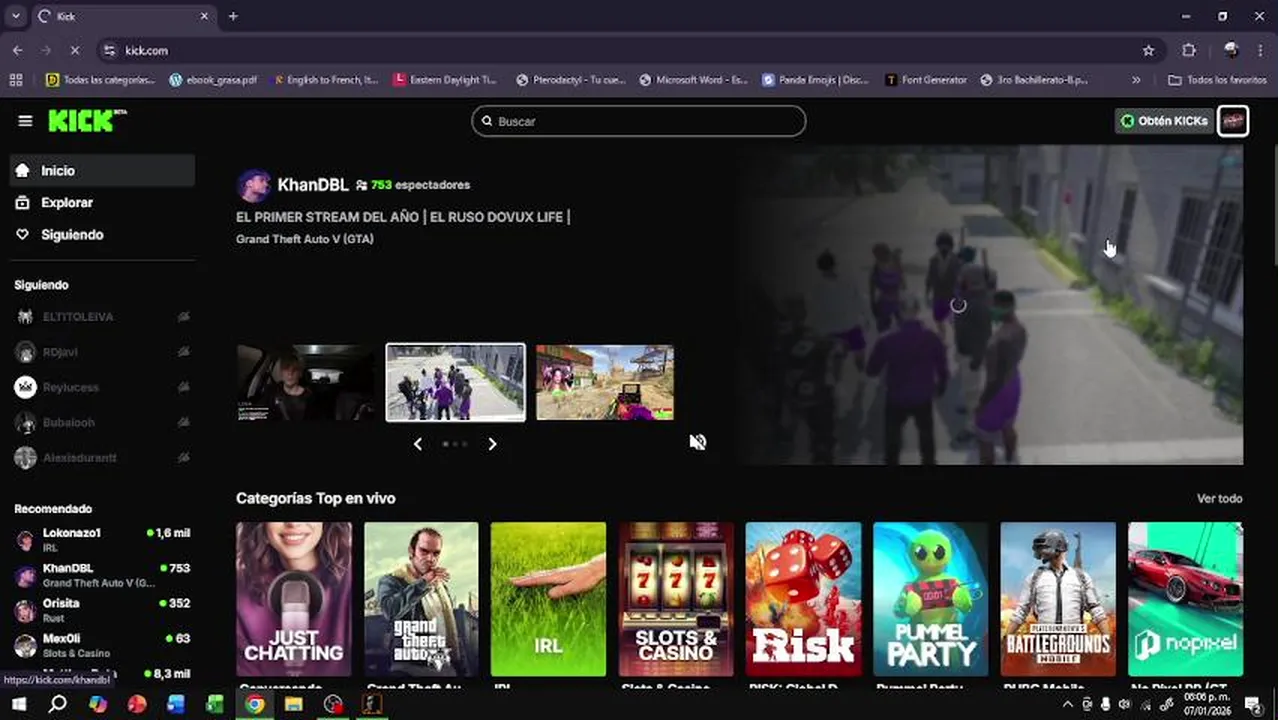Open the Panda Emojis bookmark
The width and height of the screenshot is (1278, 720).
pos(815,80)
